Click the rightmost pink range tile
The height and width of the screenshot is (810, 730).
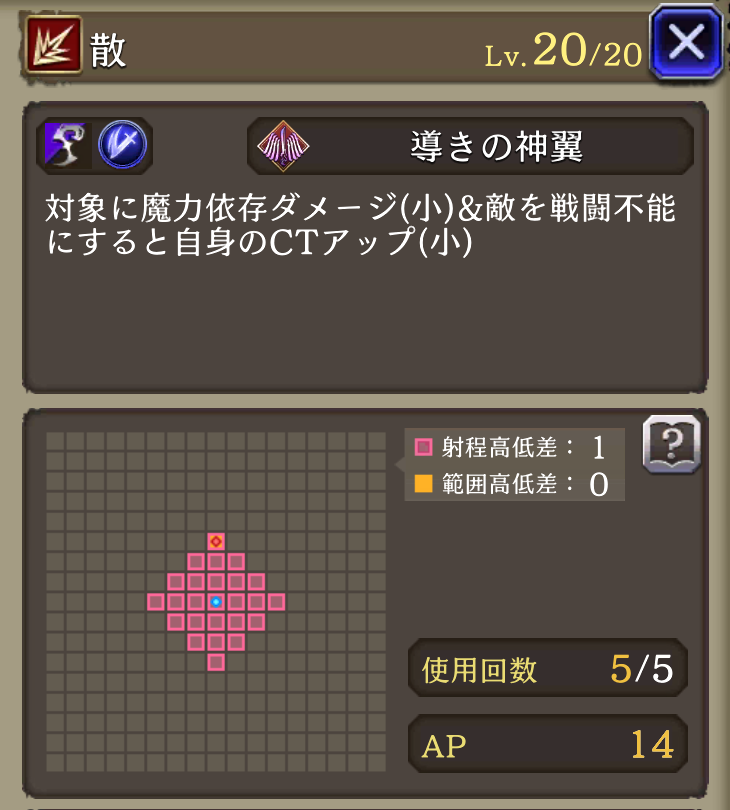click(x=276, y=602)
